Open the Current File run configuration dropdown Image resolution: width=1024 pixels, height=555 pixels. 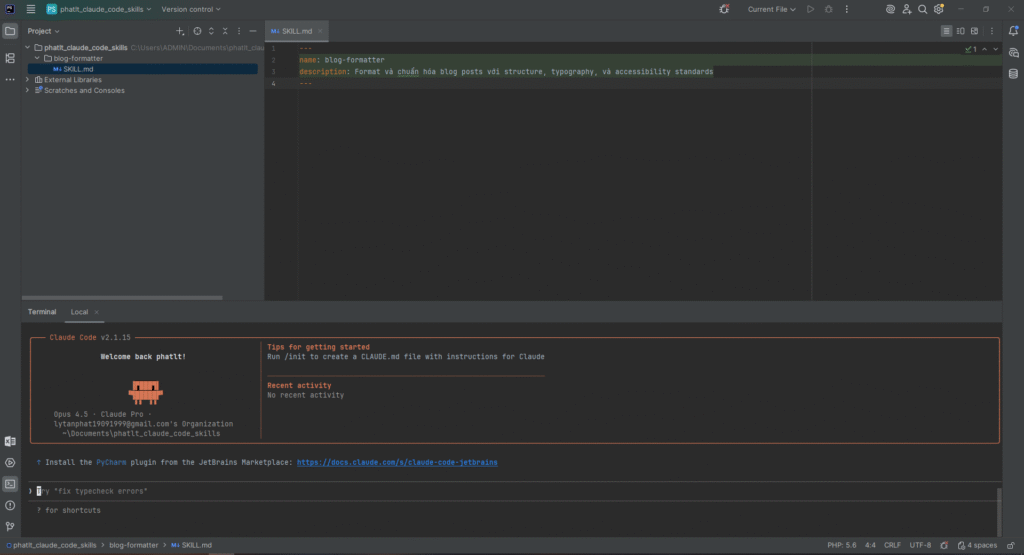point(771,9)
